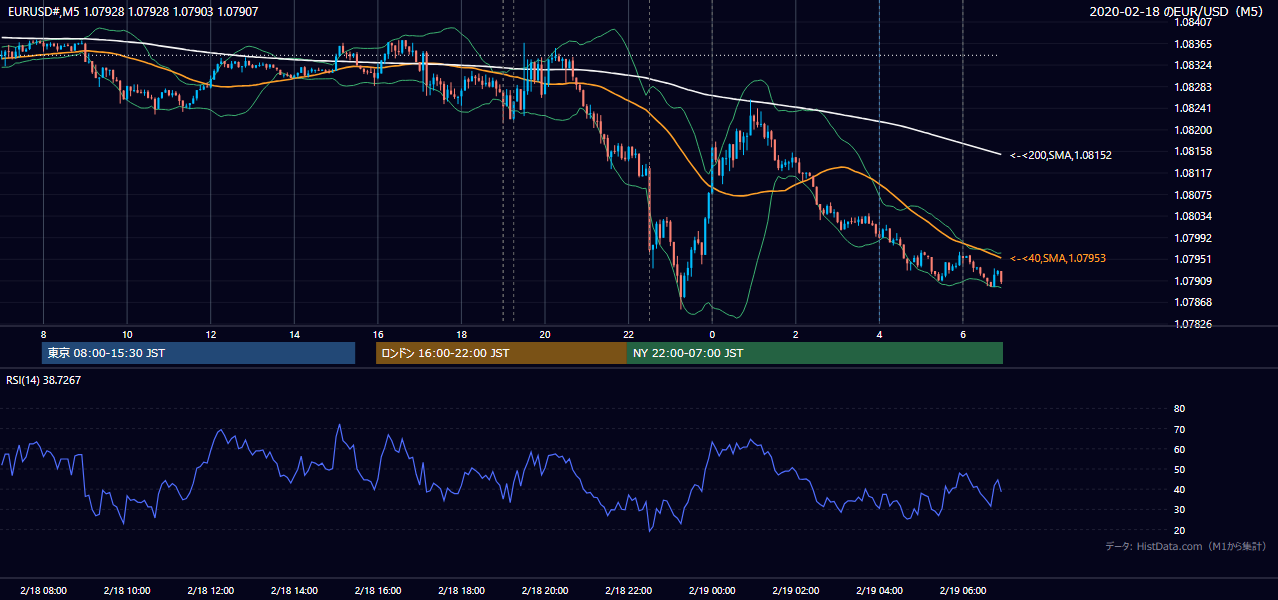The image size is (1278, 600).
Task: Click the Tokyo 08:00-15:30 JST session bar
Action: tap(198, 353)
